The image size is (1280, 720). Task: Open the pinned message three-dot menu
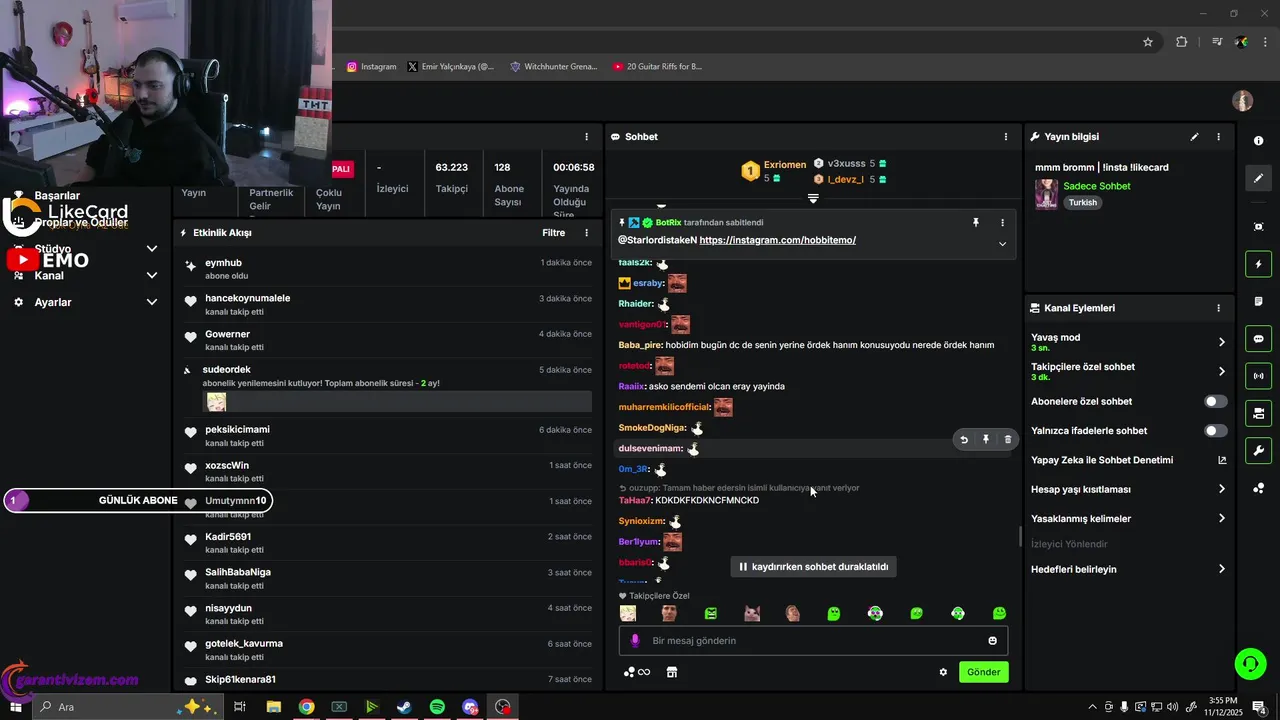tap(1002, 222)
